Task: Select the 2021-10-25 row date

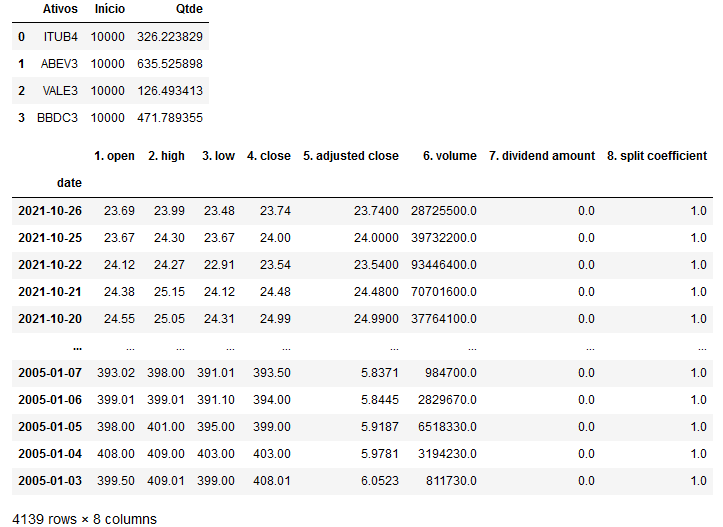Action: tap(50, 238)
